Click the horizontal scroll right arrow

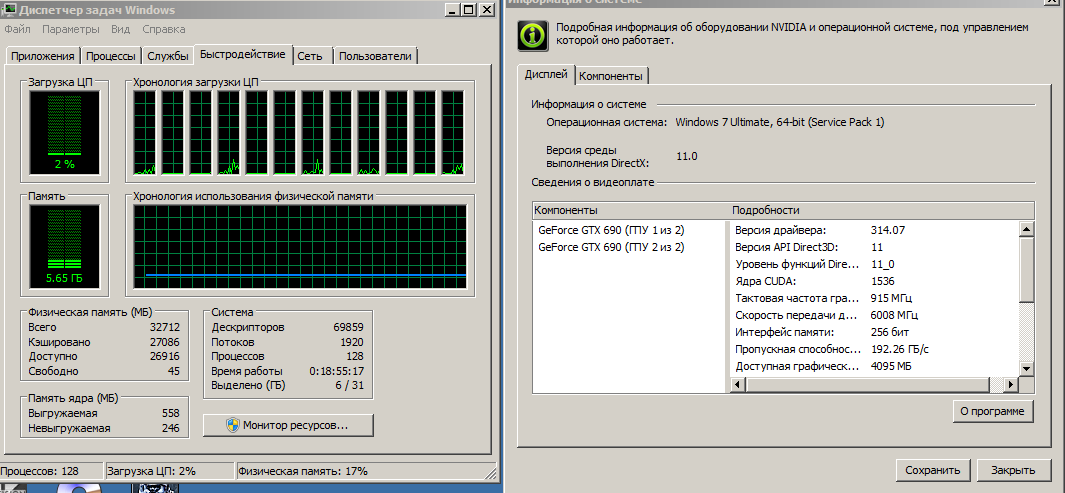[x=1011, y=384]
